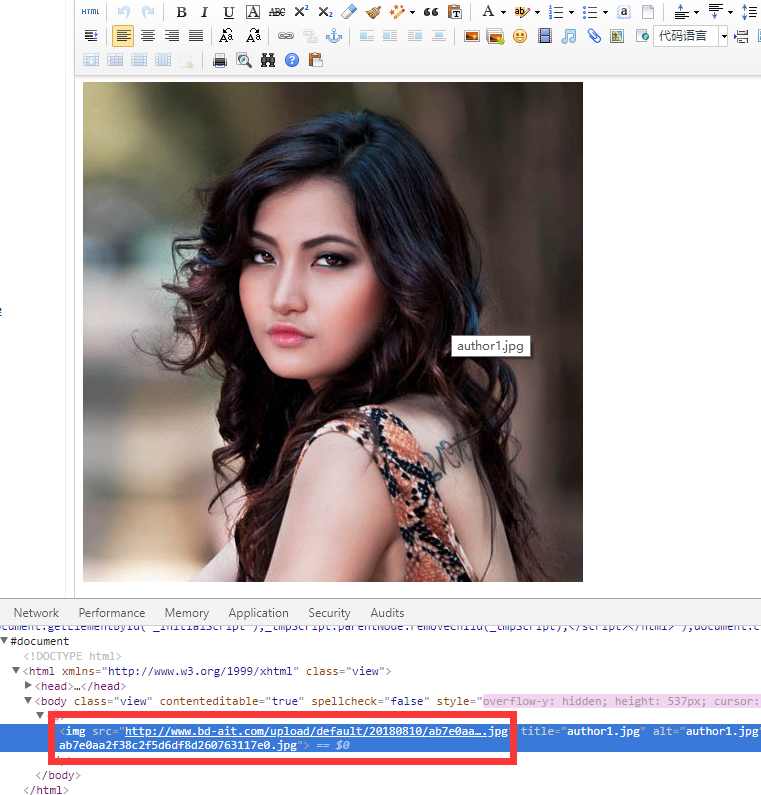Open the Application tab in DevTools
Screen dimensions: 761x795
click(x=258, y=613)
